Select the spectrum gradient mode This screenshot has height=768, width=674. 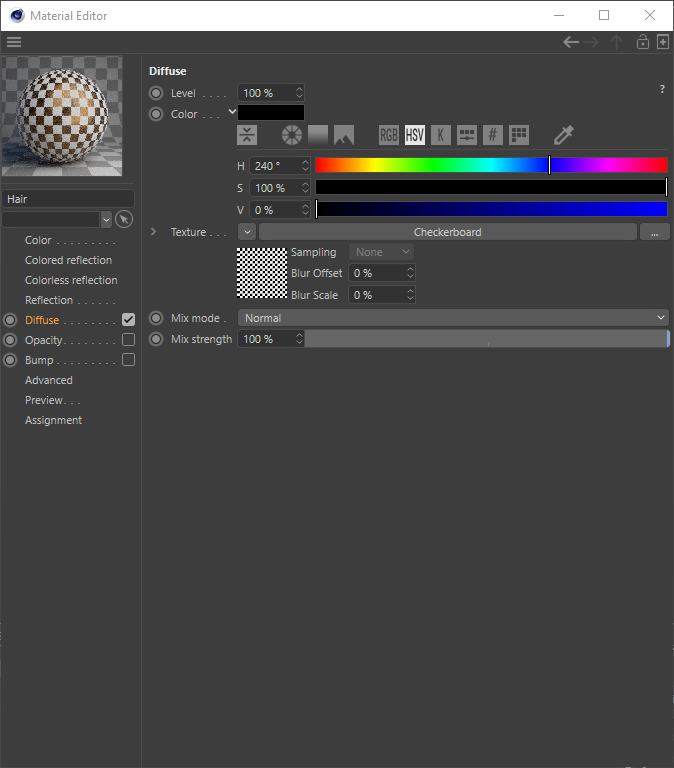point(318,135)
